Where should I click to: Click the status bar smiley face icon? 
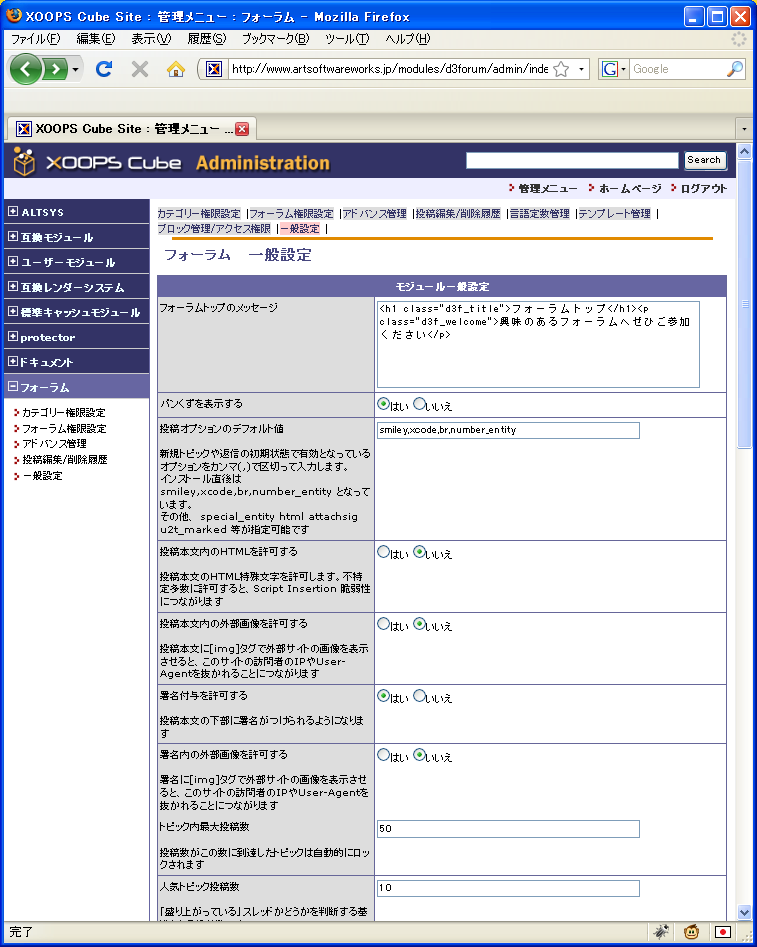click(691, 932)
